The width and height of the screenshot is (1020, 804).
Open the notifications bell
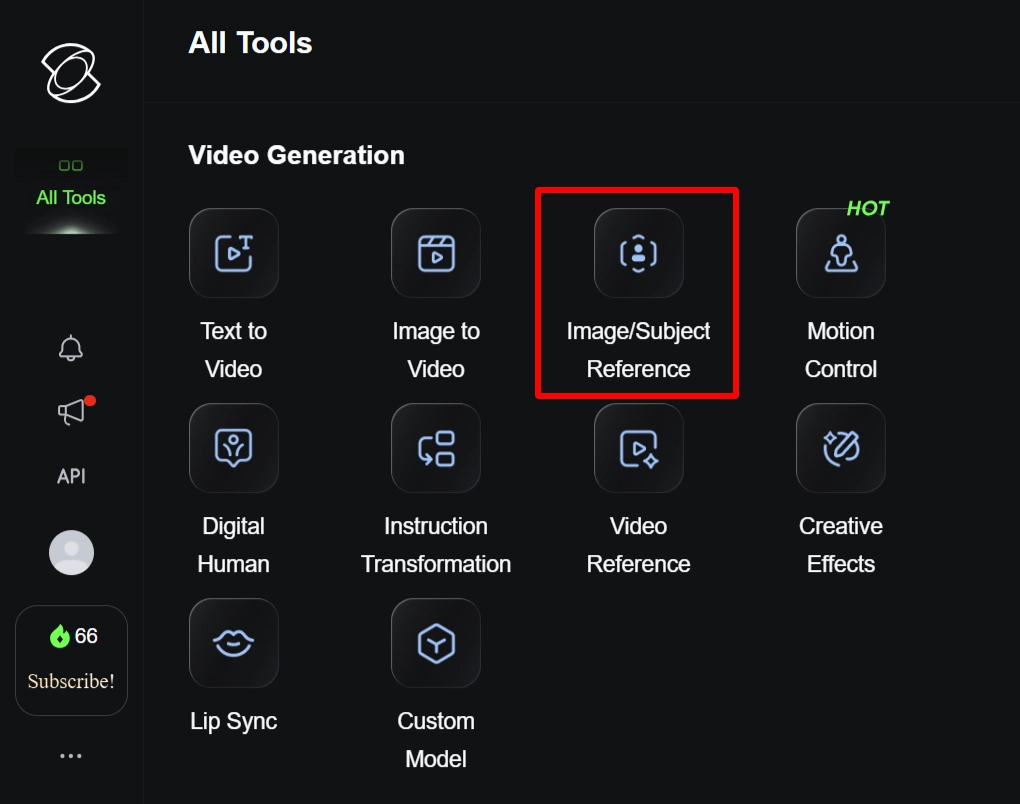tap(71, 349)
